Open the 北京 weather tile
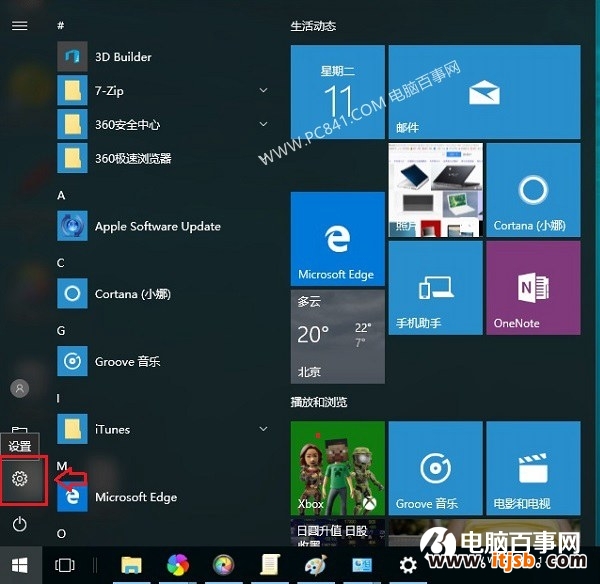 pos(337,337)
